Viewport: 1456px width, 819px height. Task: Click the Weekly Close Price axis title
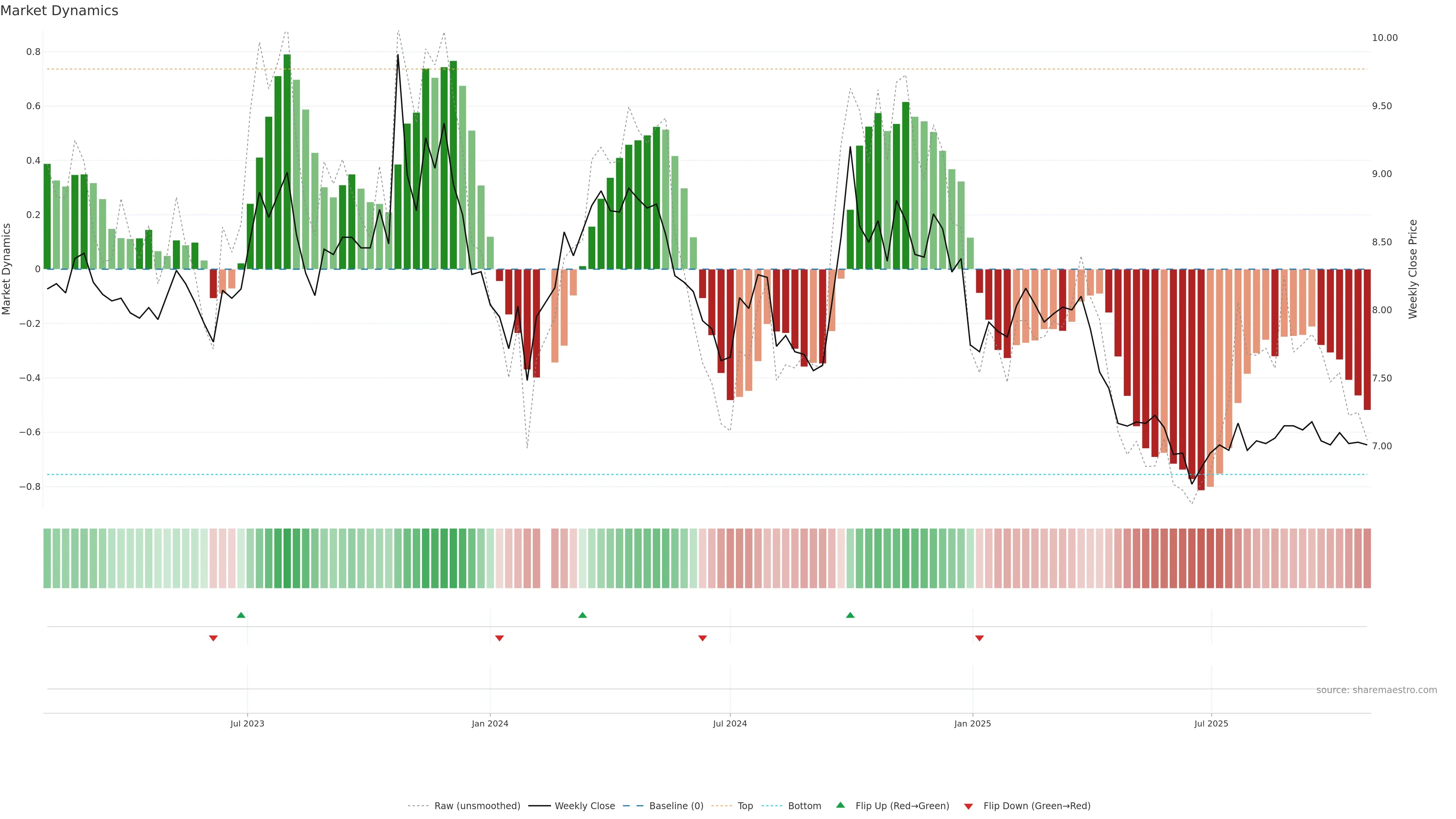(x=1413, y=269)
